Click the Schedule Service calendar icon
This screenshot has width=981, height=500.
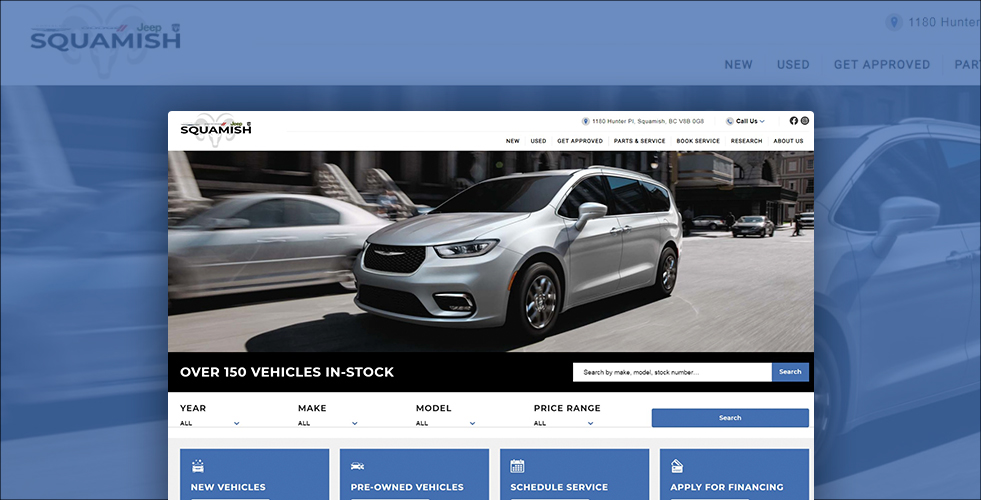(517, 466)
